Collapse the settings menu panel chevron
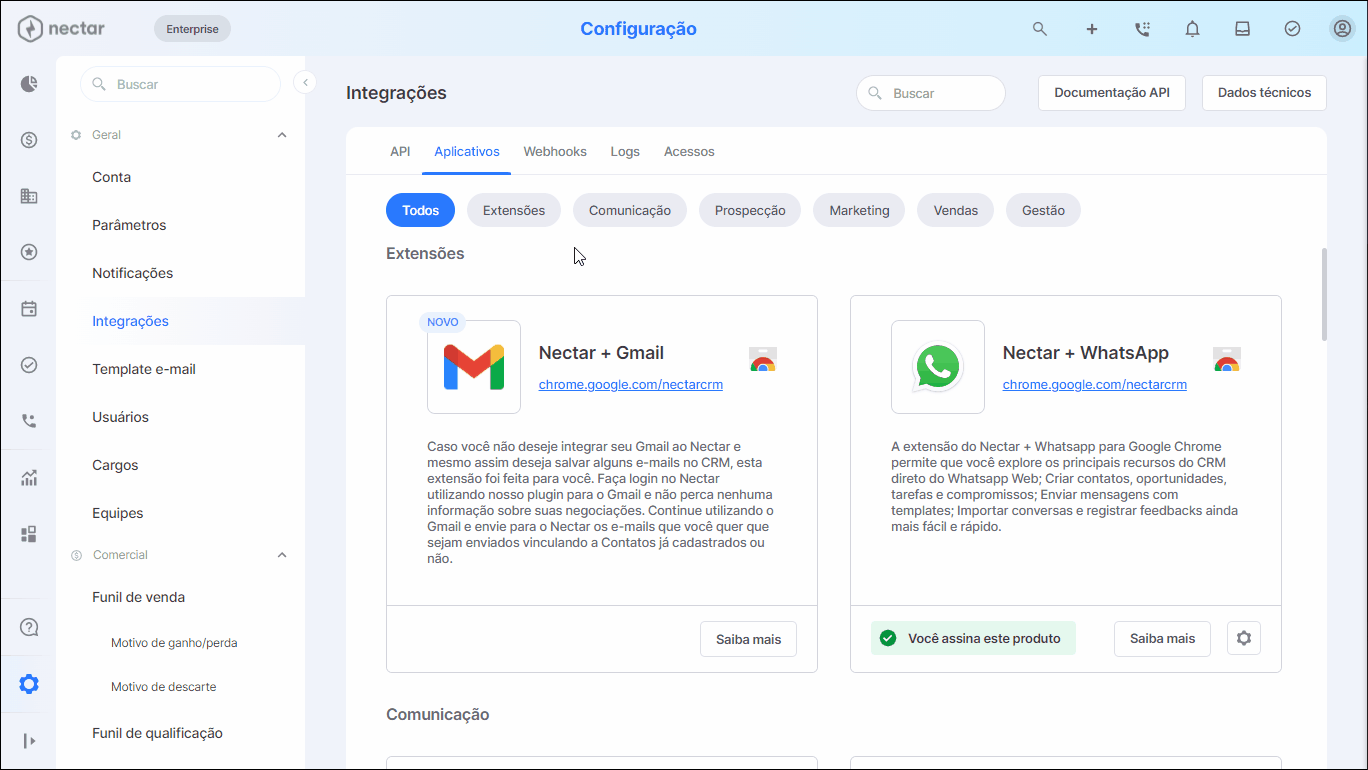The width and height of the screenshot is (1368, 770). pos(305,83)
